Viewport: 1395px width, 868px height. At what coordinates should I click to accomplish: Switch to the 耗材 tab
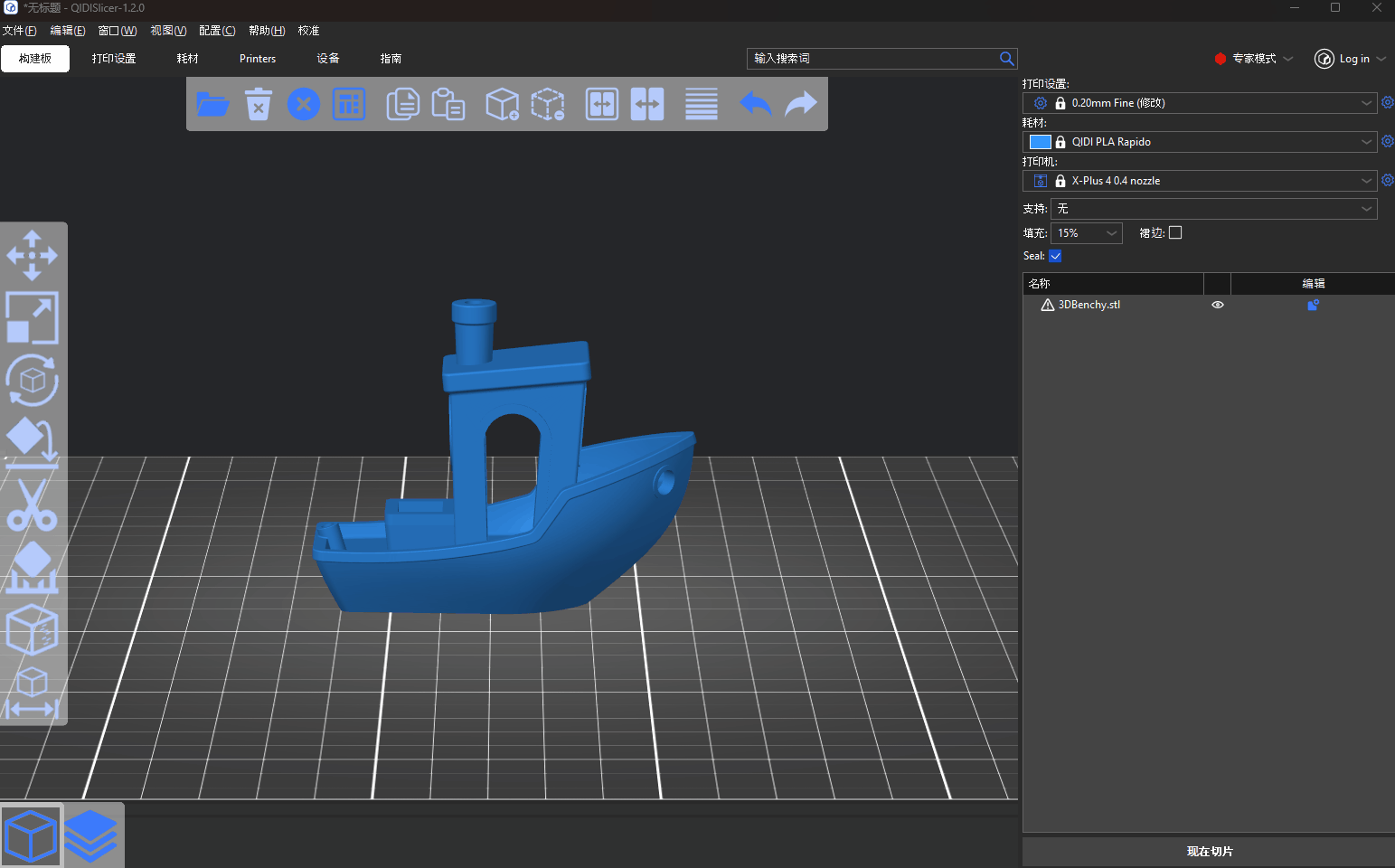click(188, 59)
